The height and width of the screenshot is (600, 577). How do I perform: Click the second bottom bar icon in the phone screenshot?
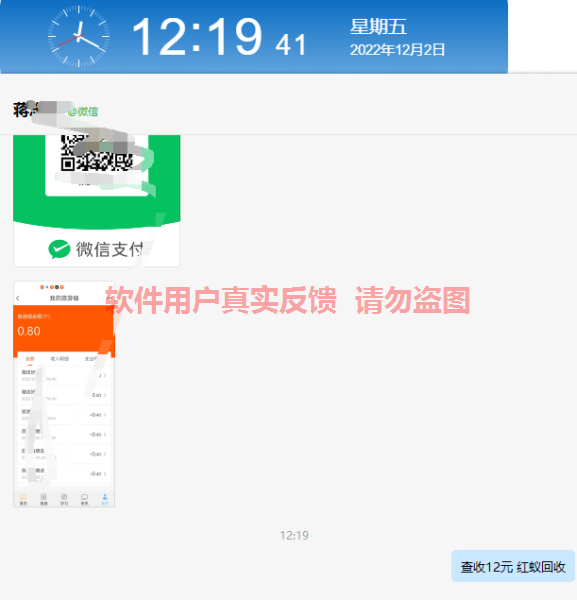click(x=44, y=499)
